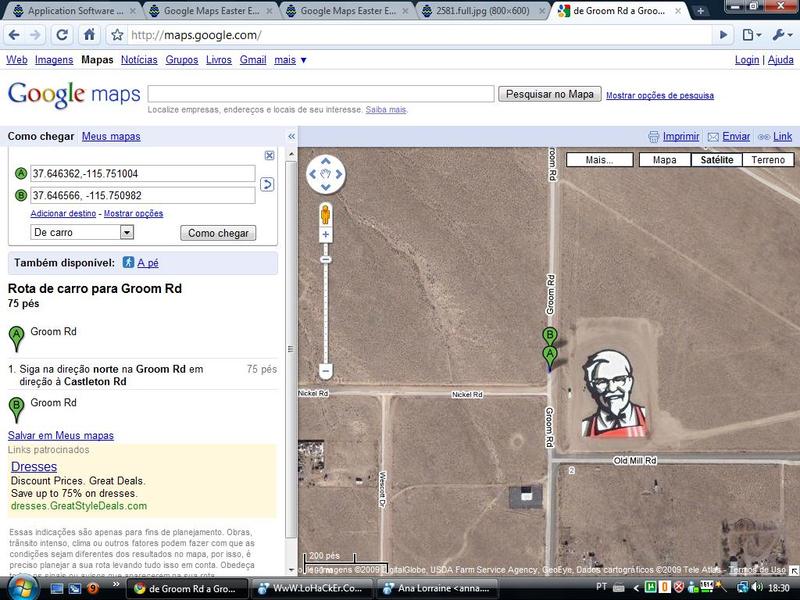Image resolution: width=800 pixels, height=600 pixels.
Task: Reload the page with refresh icon
Action: (x=62, y=35)
